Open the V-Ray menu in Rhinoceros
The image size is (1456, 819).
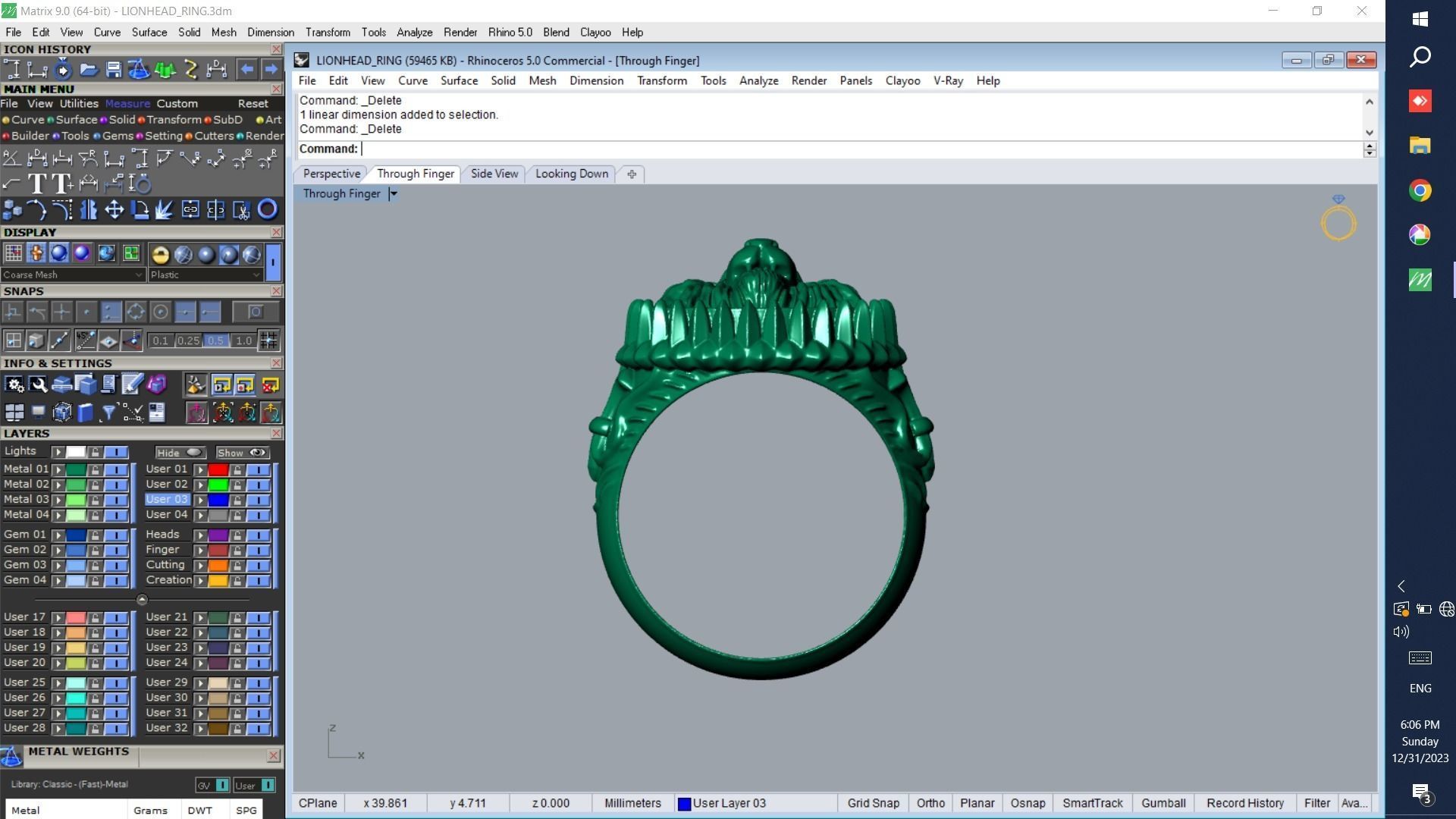coord(948,80)
